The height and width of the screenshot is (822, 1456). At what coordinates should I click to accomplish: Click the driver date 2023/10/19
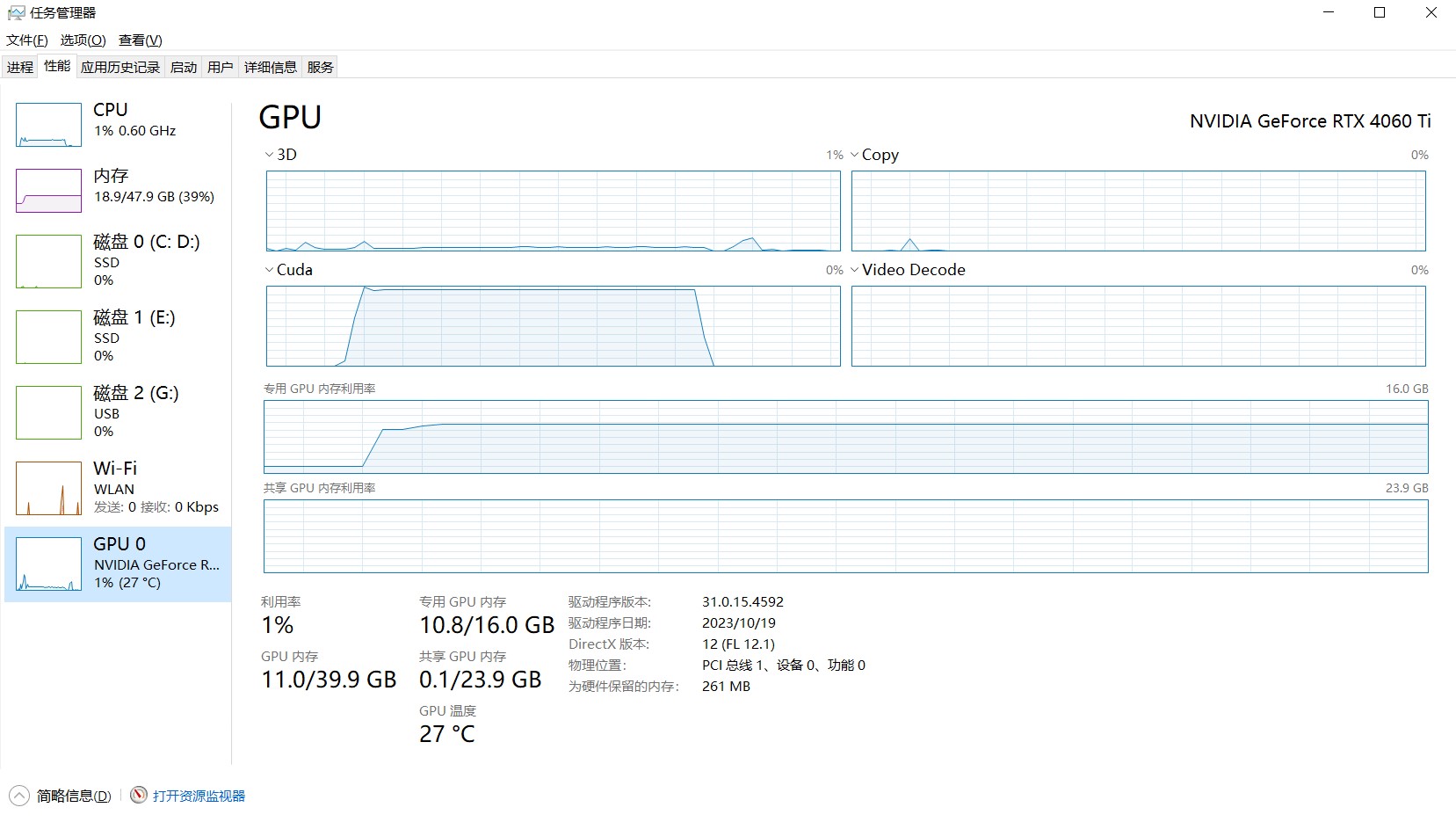[739, 623]
